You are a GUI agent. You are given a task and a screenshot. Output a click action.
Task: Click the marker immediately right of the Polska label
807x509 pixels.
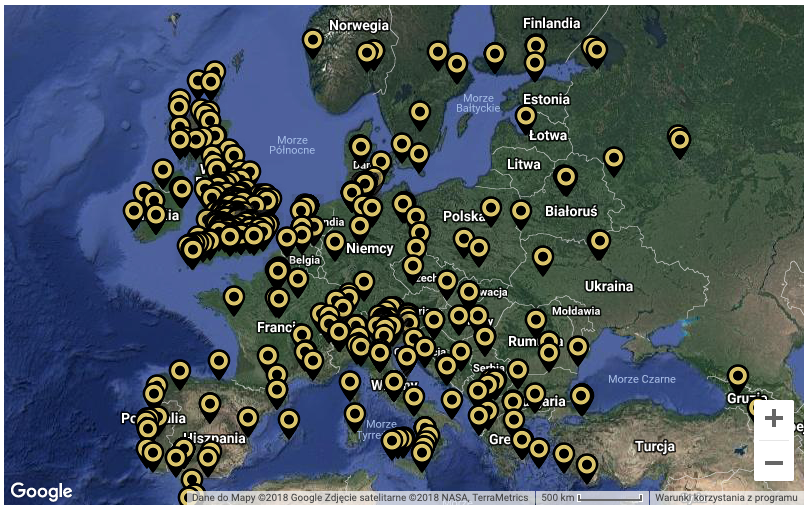[491, 212]
